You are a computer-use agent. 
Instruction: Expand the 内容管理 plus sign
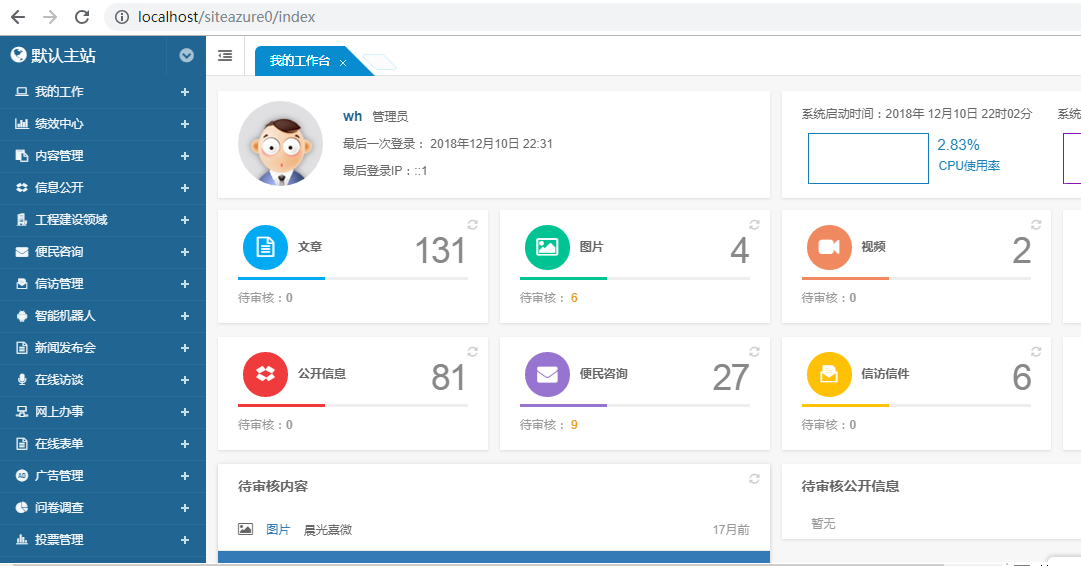(185, 156)
